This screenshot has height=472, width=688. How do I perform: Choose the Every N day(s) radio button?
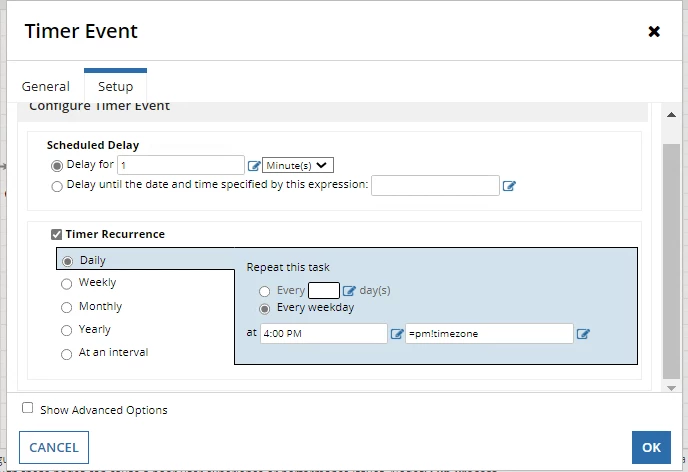[x=264, y=291]
